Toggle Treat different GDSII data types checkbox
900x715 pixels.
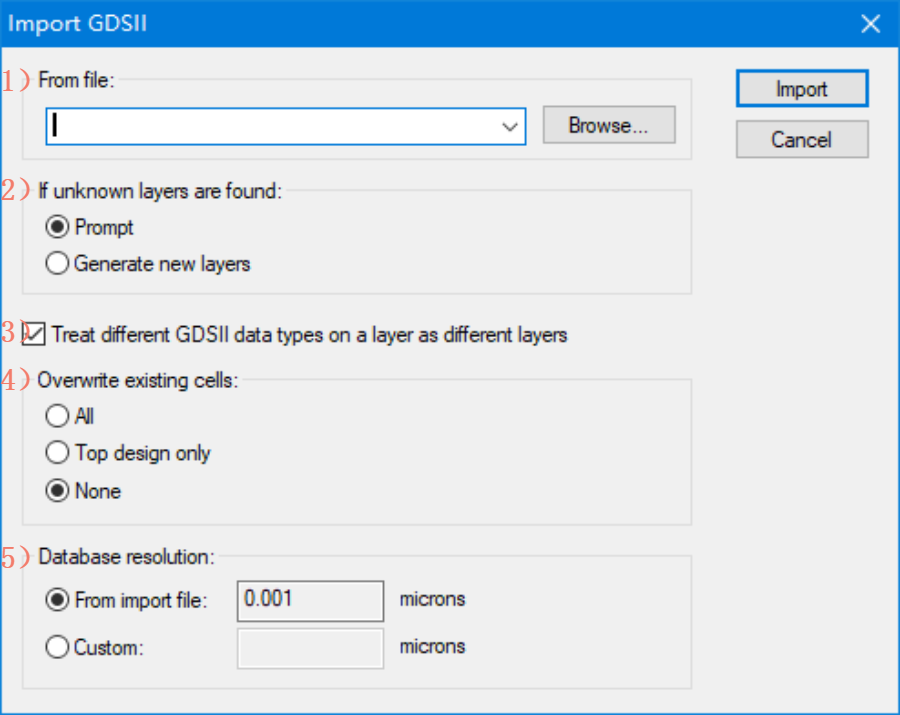coord(36,335)
